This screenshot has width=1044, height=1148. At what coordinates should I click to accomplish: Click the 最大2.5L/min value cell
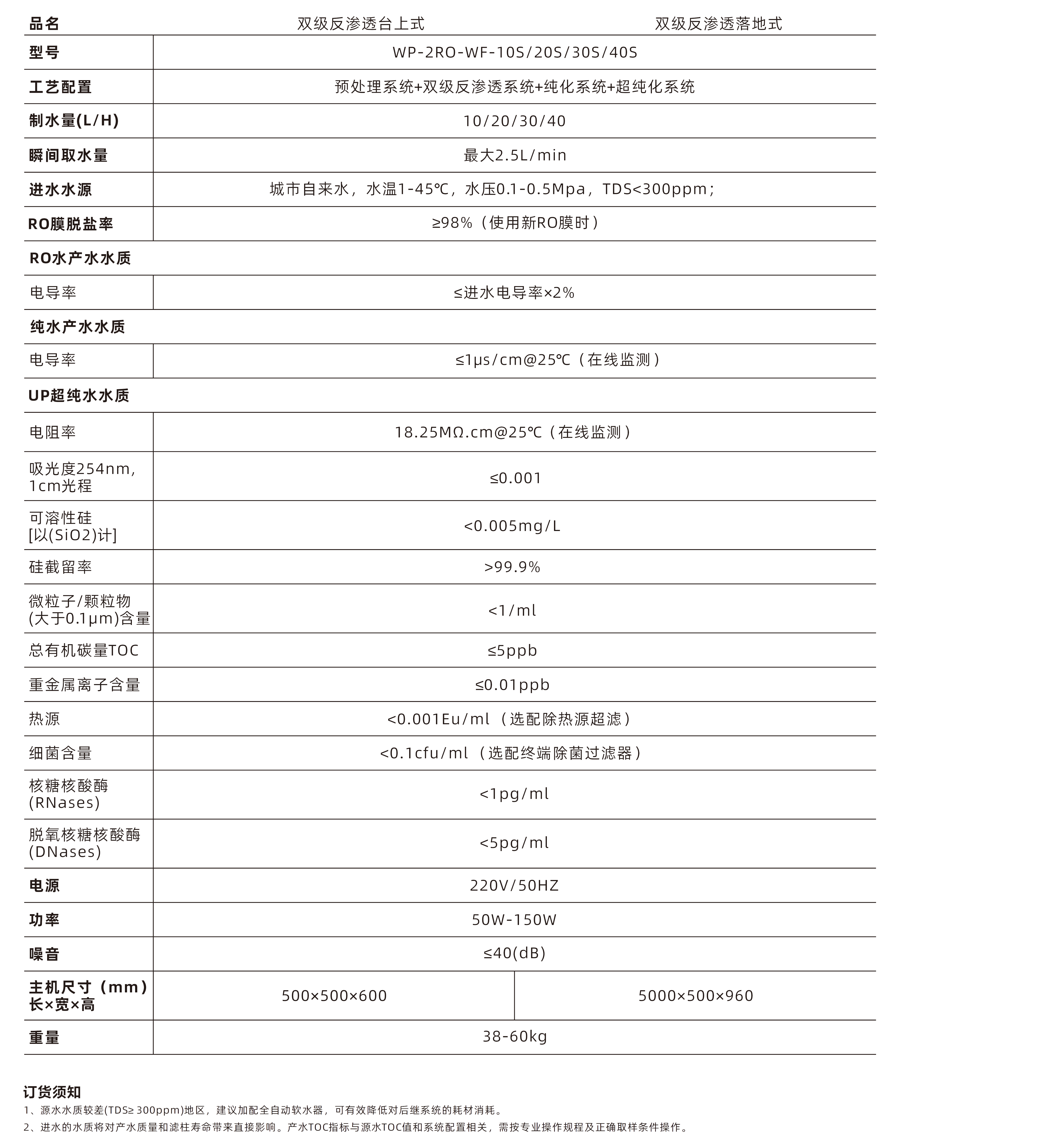coord(514,155)
